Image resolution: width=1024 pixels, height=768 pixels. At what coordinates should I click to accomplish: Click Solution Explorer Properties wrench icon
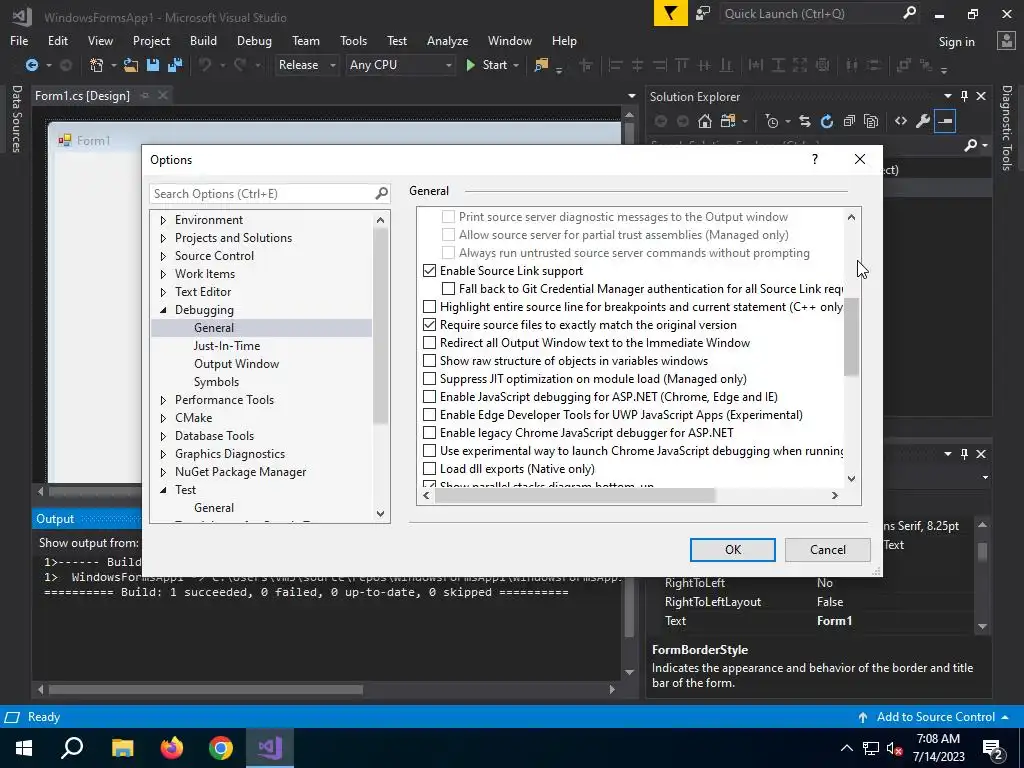point(923,121)
